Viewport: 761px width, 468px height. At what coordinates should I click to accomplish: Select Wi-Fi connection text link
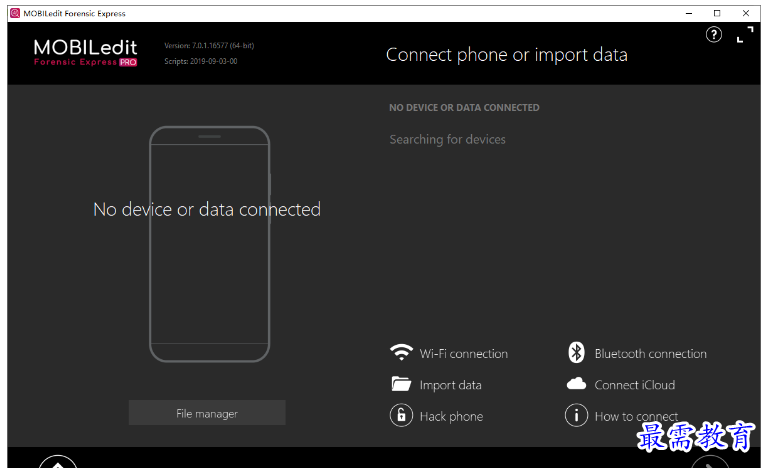[464, 353]
